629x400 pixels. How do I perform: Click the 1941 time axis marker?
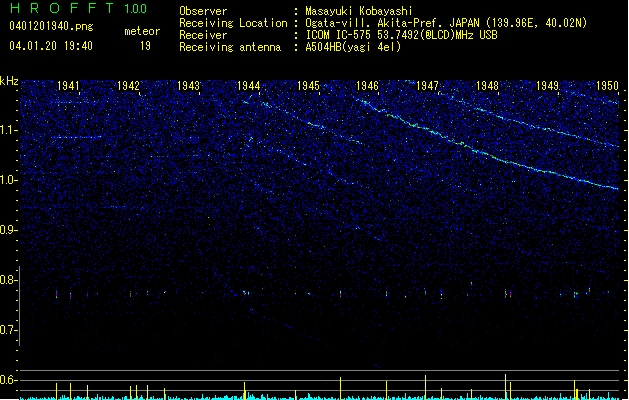(x=68, y=86)
